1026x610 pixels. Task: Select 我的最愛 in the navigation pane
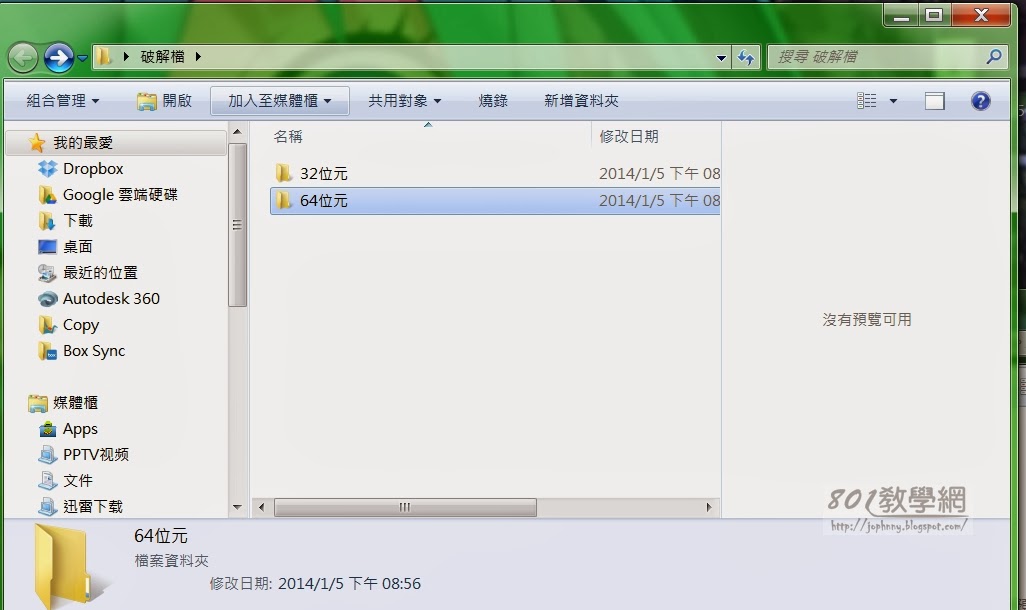tap(115, 143)
